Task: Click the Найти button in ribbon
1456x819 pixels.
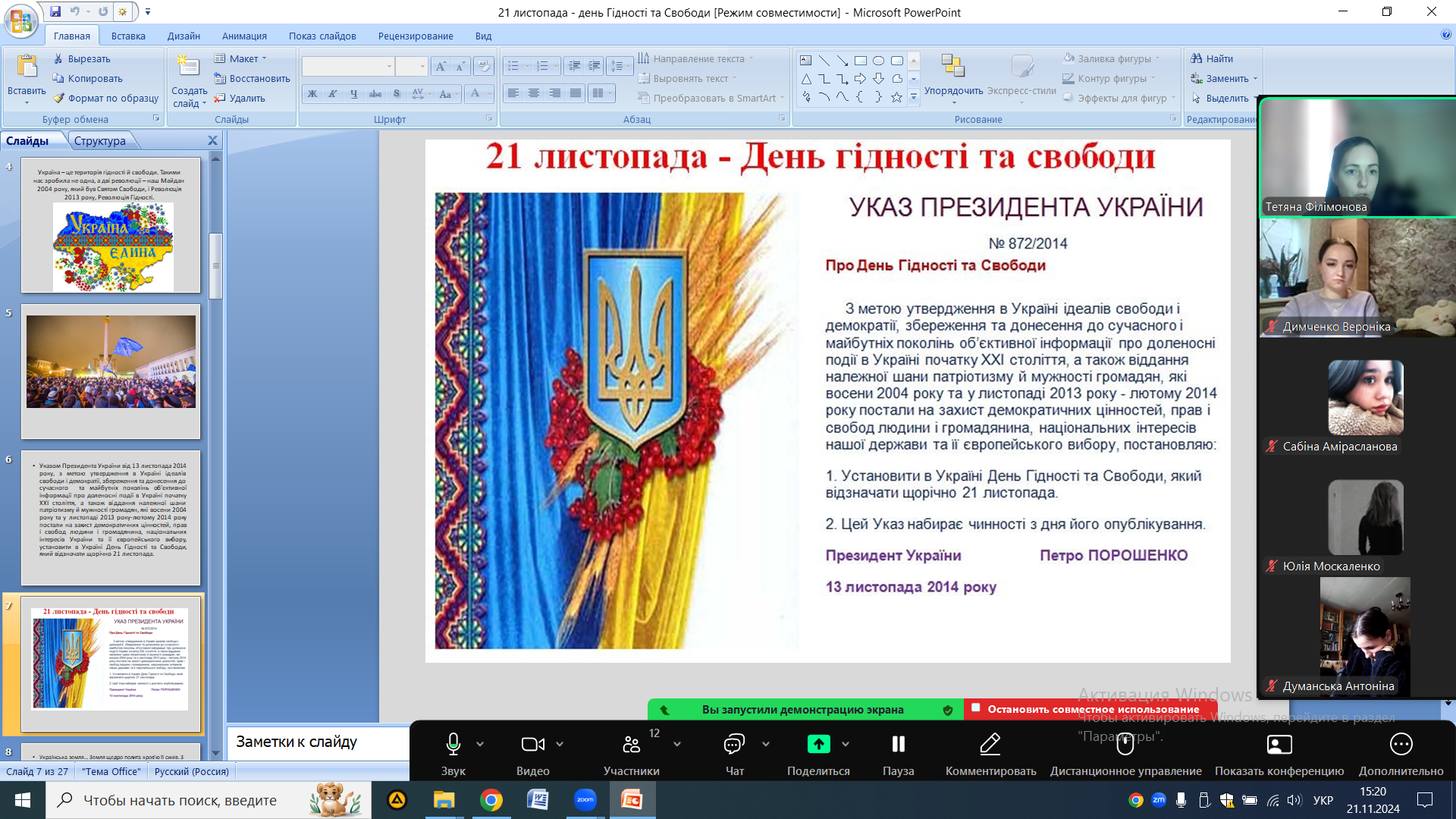Action: pos(1212,58)
